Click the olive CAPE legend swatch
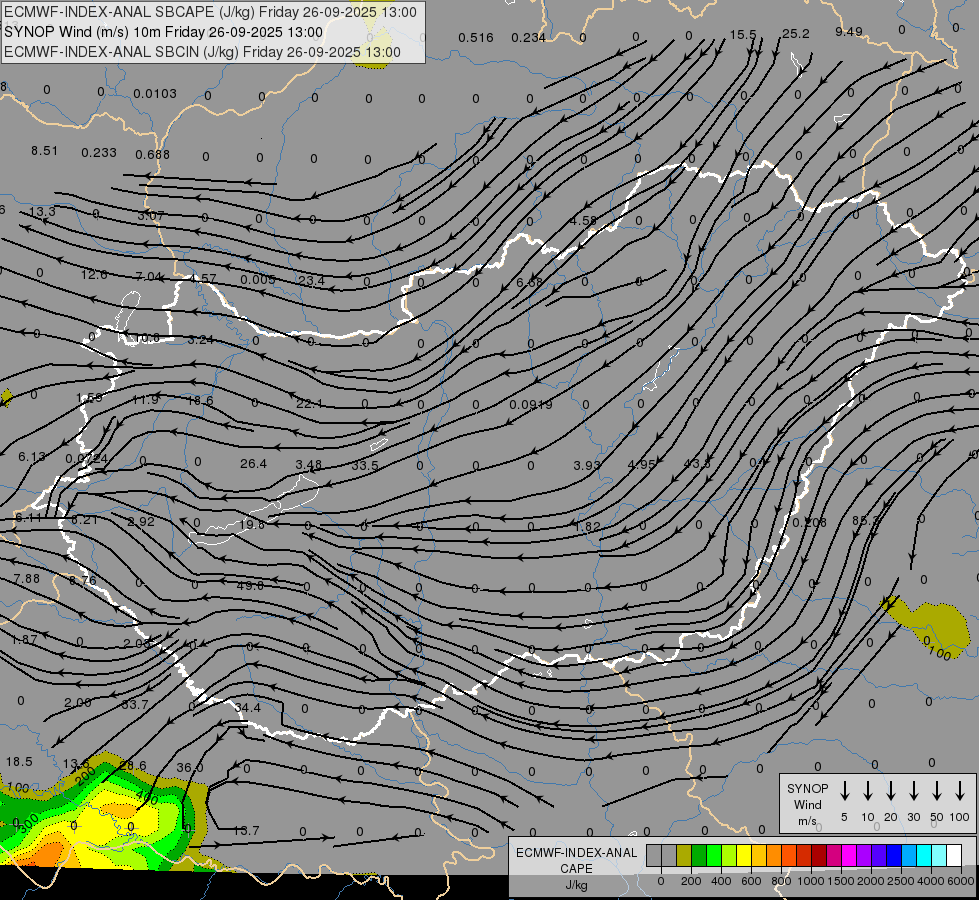 (x=684, y=856)
